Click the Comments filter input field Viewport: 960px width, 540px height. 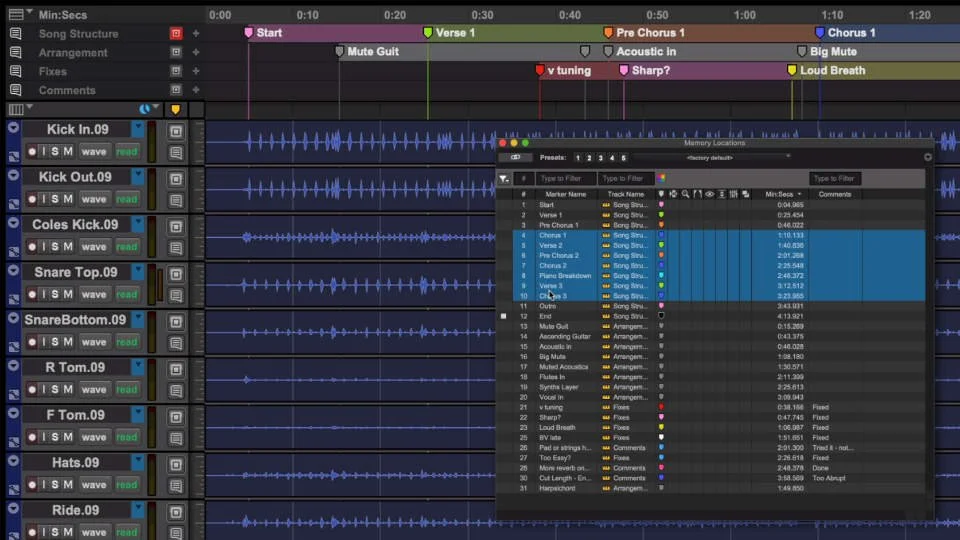coord(834,178)
